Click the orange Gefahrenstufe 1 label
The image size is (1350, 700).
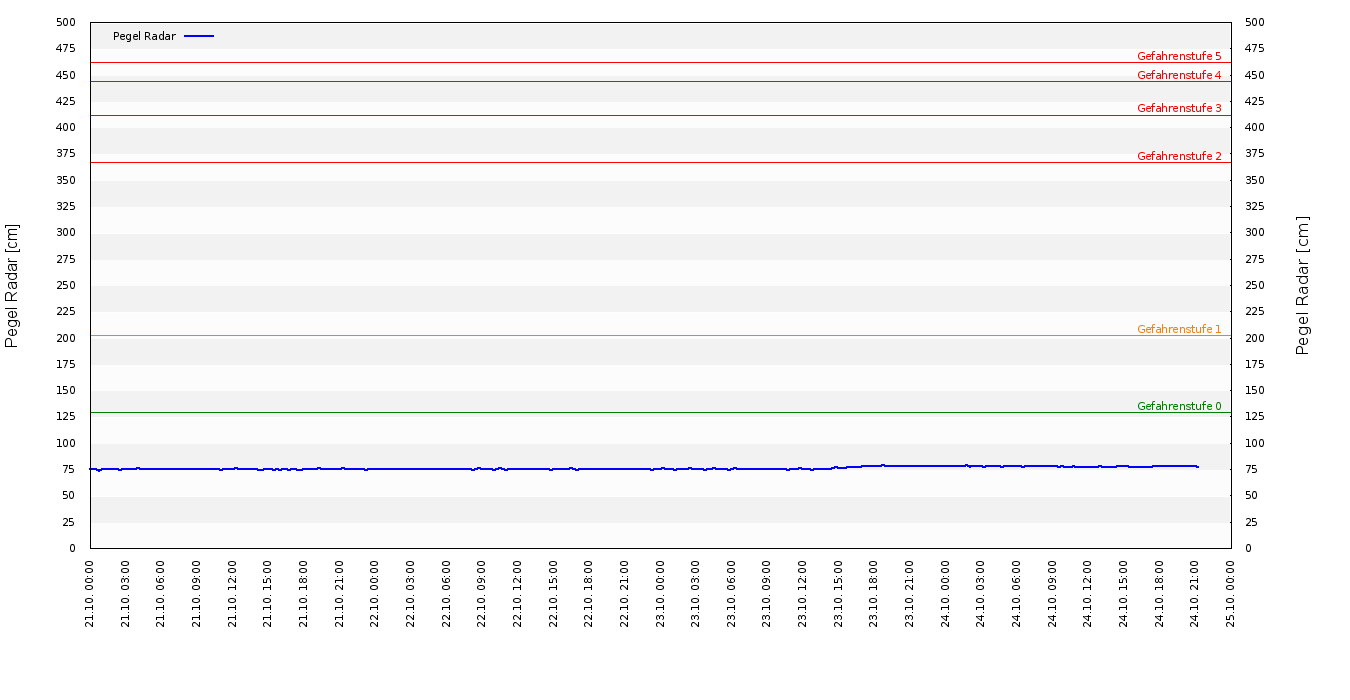point(1179,329)
